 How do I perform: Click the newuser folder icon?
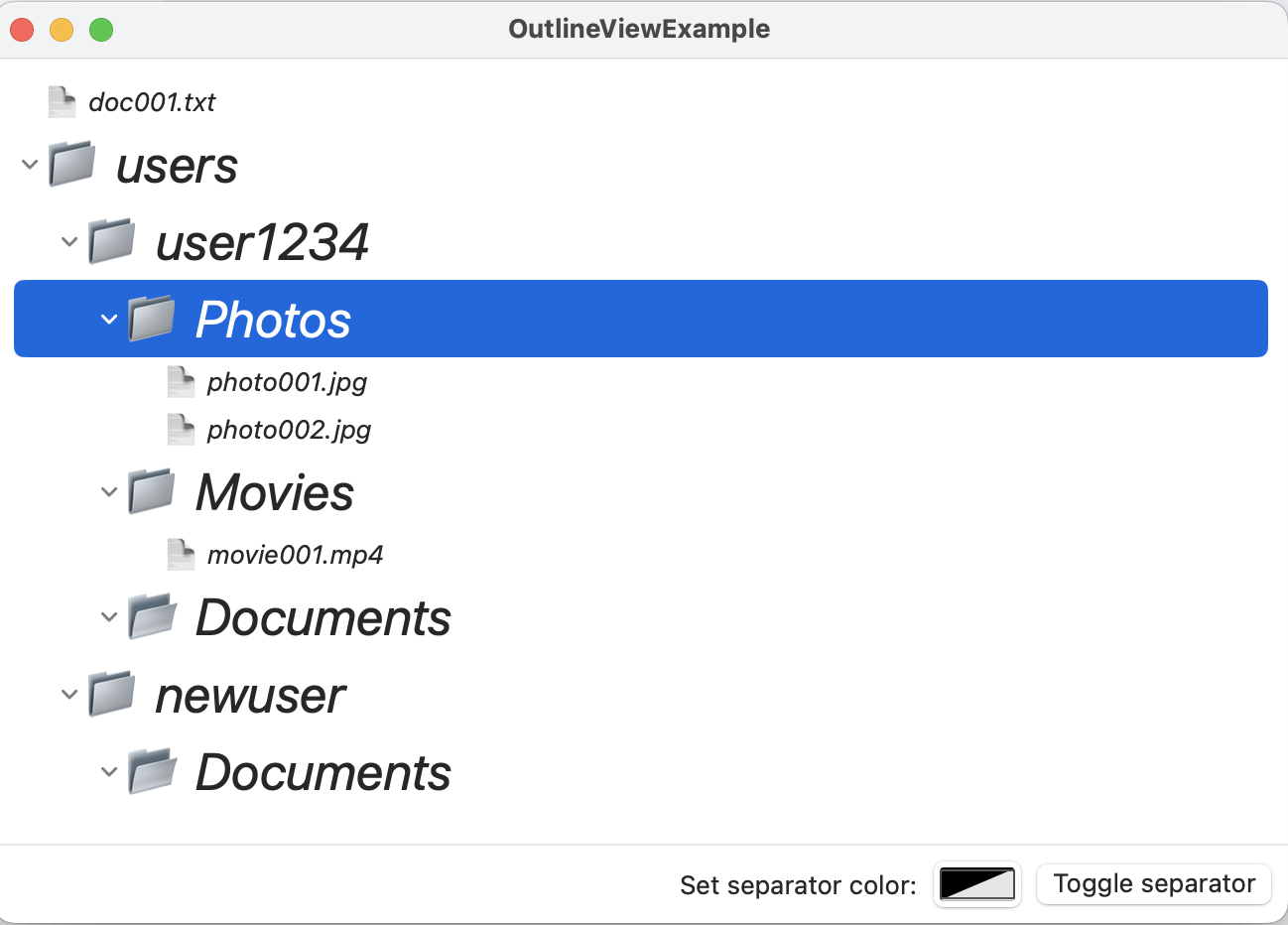(112, 694)
